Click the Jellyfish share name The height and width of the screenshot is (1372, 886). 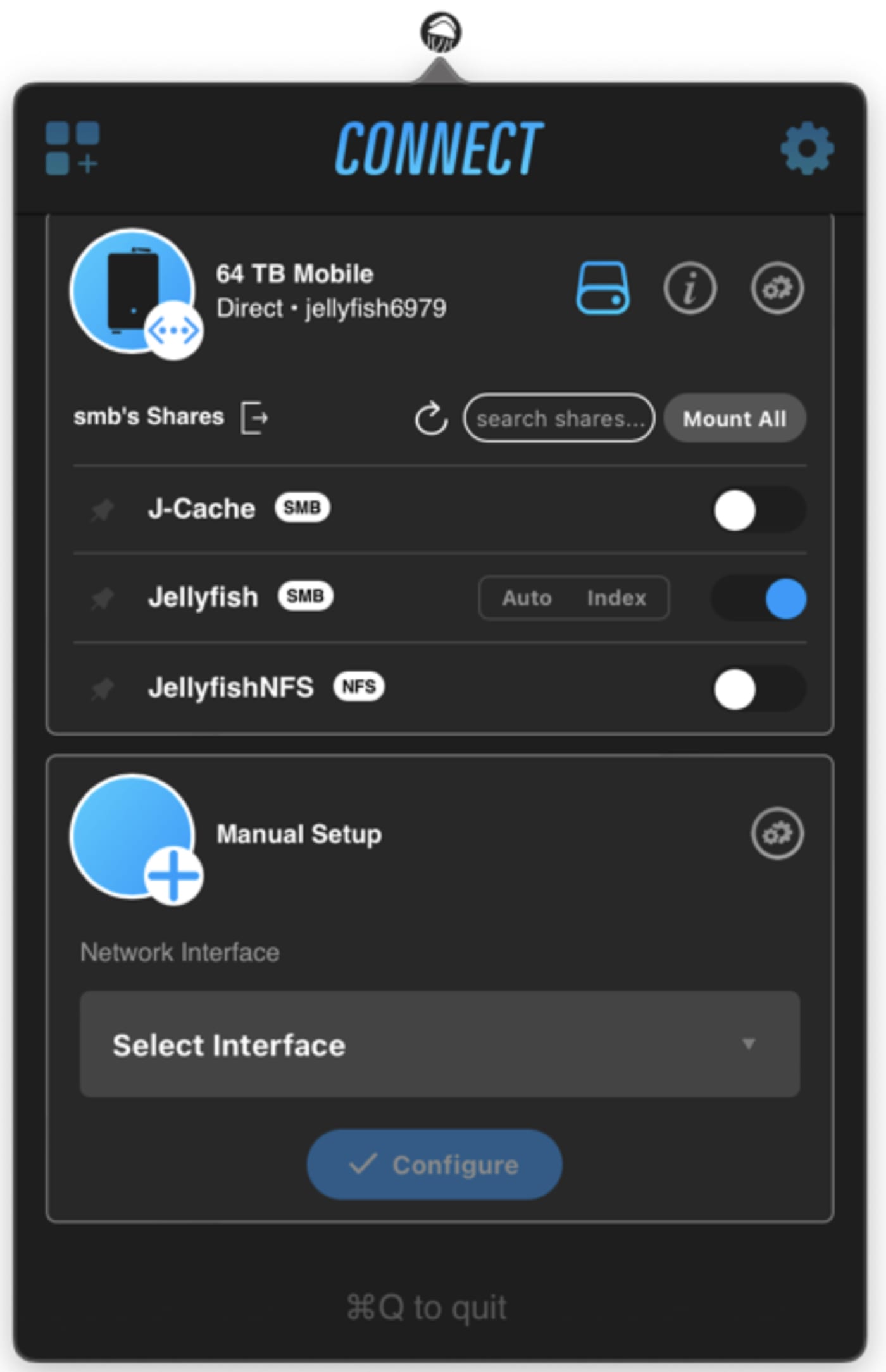point(203,598)
